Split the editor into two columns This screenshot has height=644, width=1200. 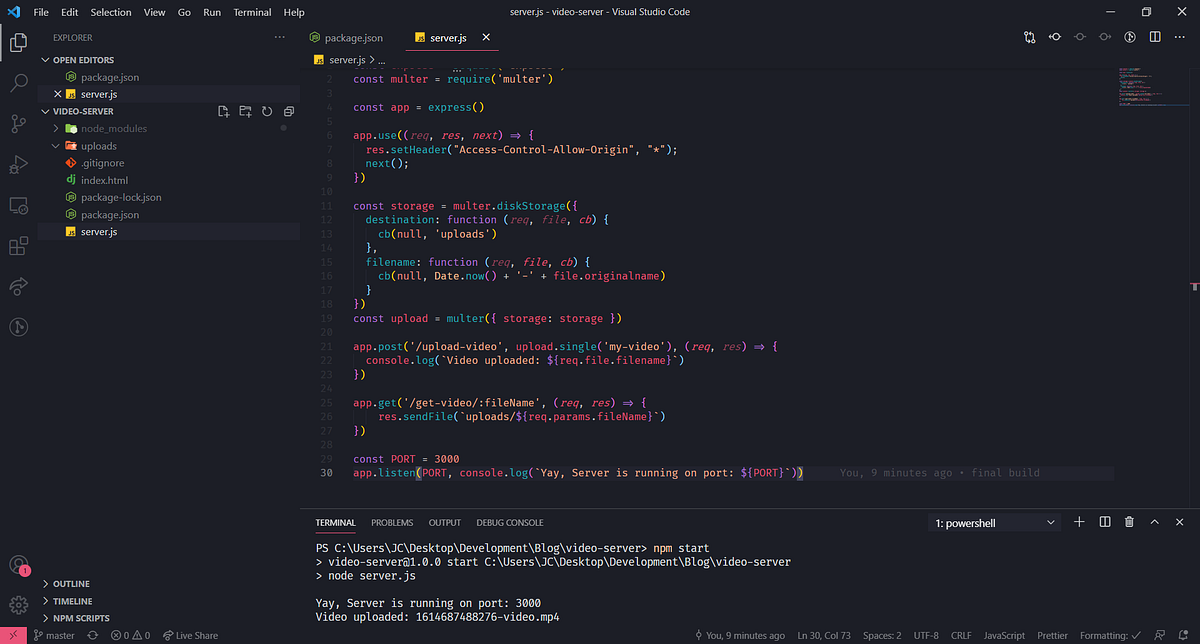(x=1157, y=36)
